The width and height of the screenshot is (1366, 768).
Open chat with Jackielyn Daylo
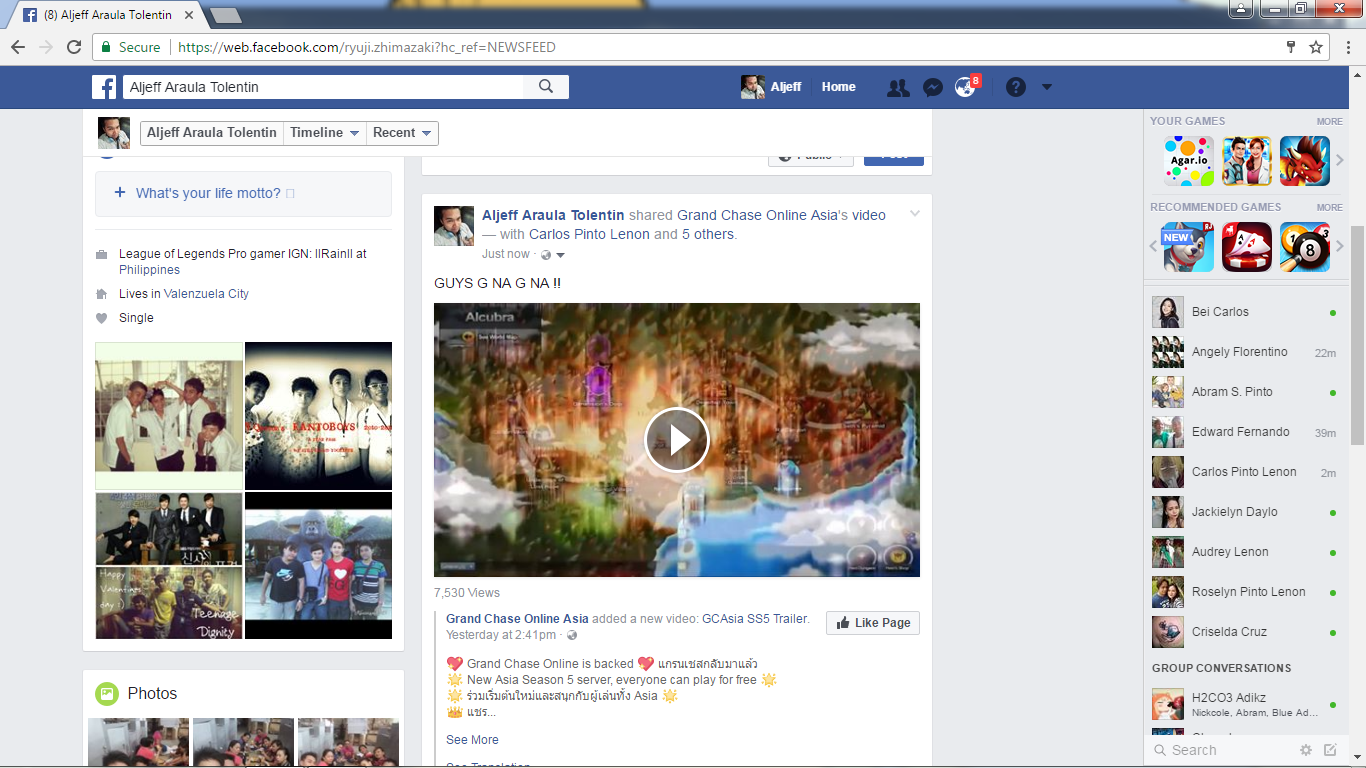pyautogui.click(x=1244, y=512)
